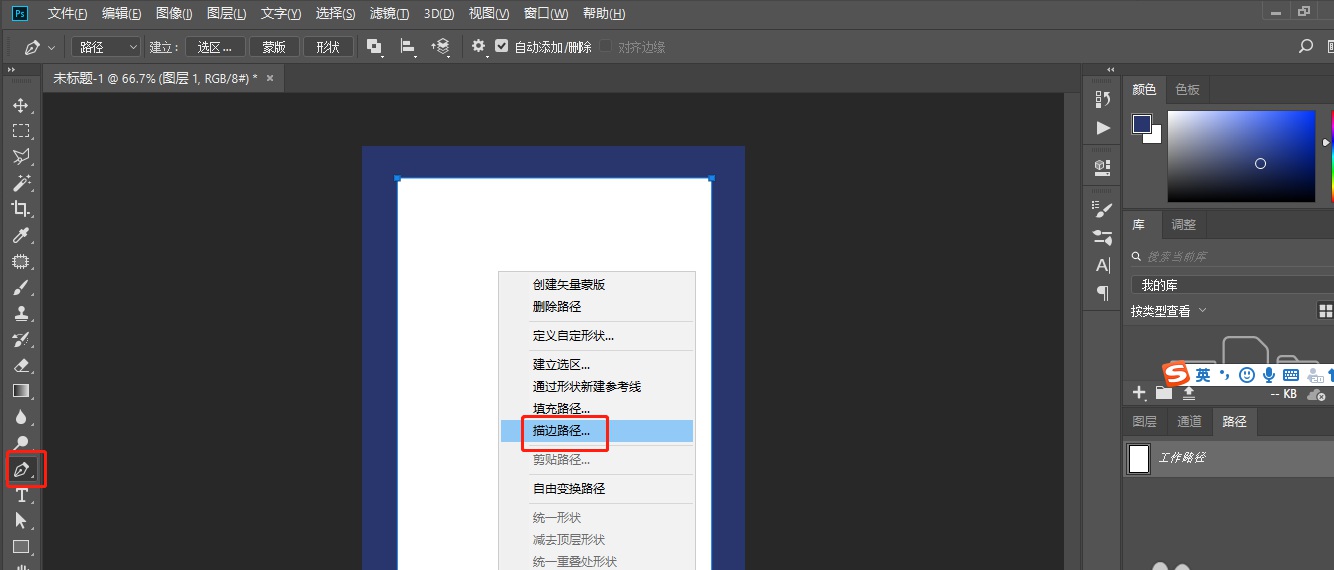
Task: Switch to the 通道 panel tab
Action: [x=1189, y=422]
